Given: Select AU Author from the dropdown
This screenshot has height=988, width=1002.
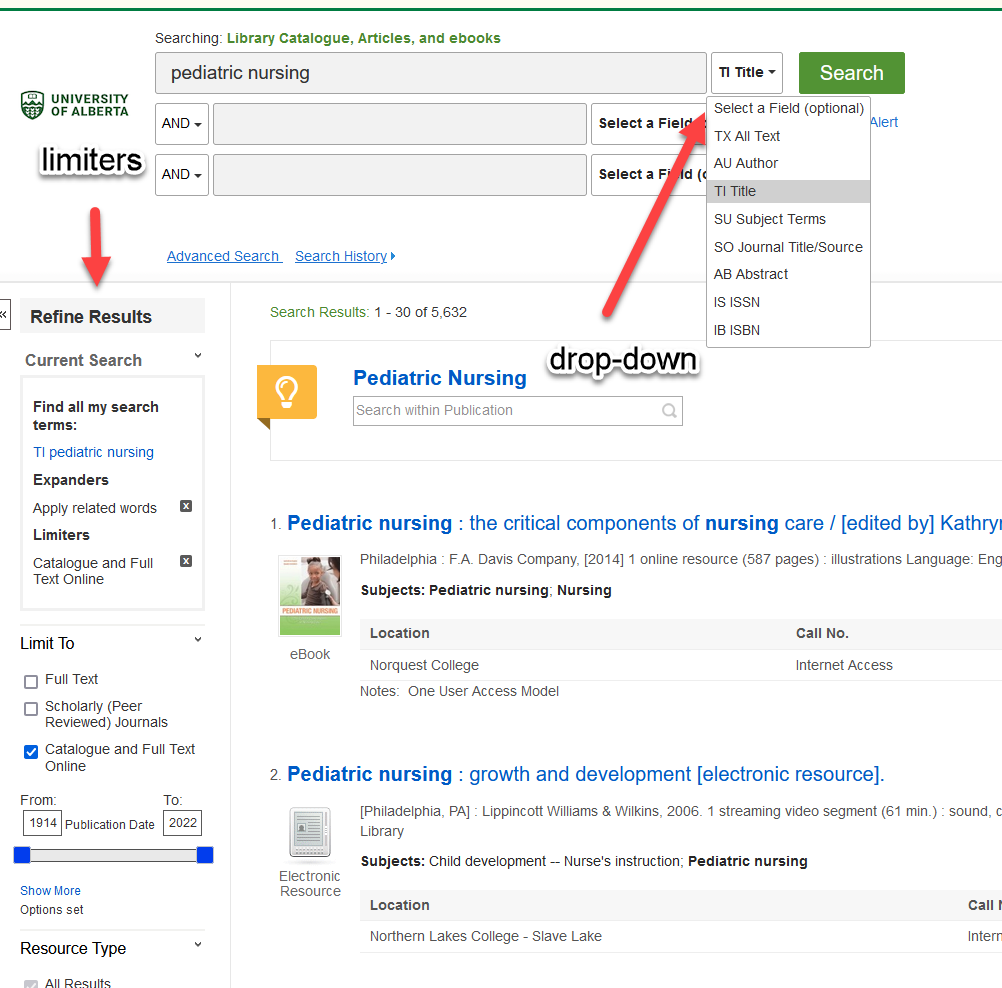Looking at the screenshot, I should (x=789, y=164).
